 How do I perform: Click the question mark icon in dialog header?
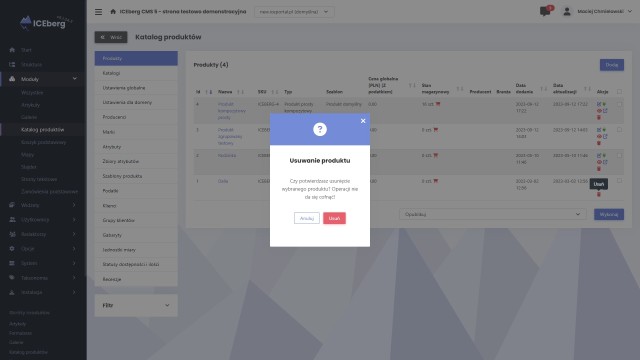point(320,129)
